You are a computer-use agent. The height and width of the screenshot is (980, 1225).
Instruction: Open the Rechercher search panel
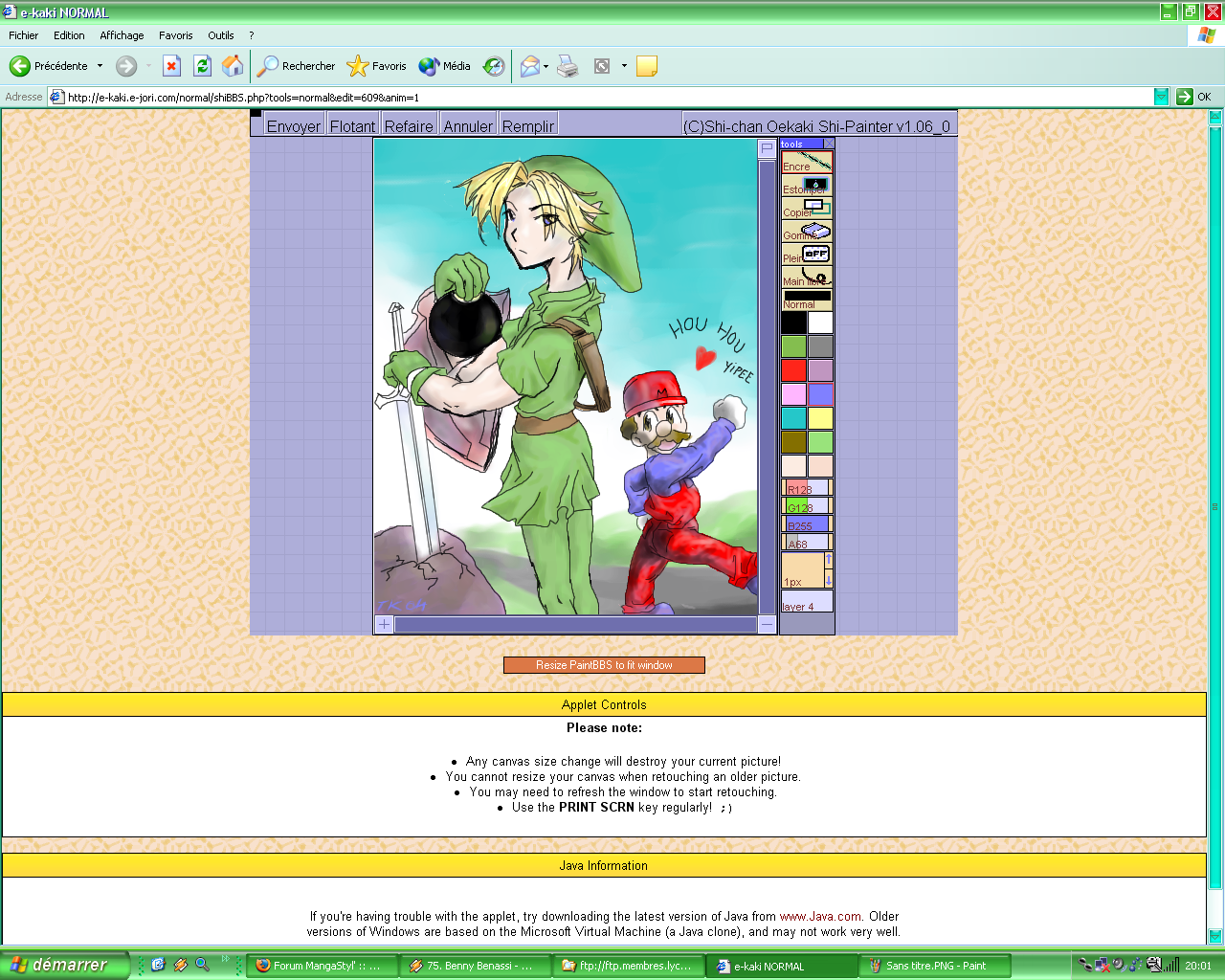point(297,66)
